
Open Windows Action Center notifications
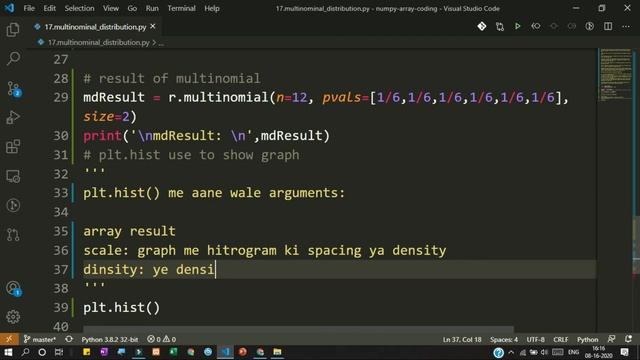(x=625, y=352)
